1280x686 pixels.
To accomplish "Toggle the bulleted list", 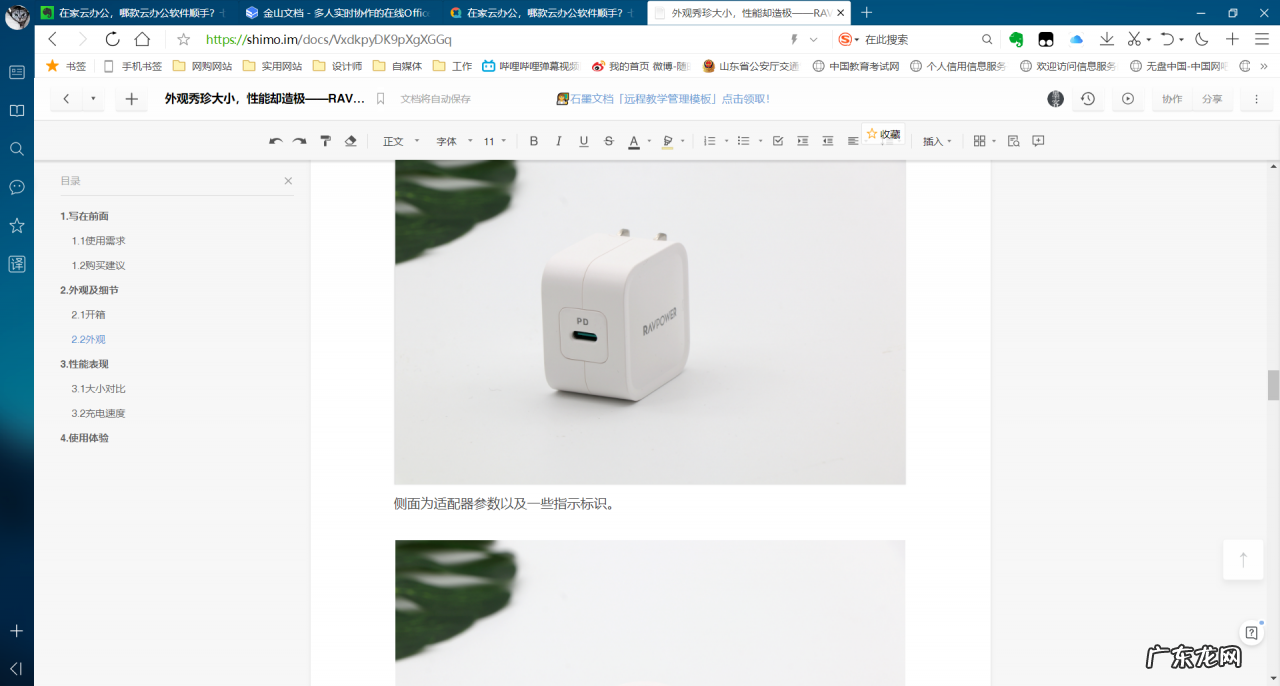I will [744, 141].
